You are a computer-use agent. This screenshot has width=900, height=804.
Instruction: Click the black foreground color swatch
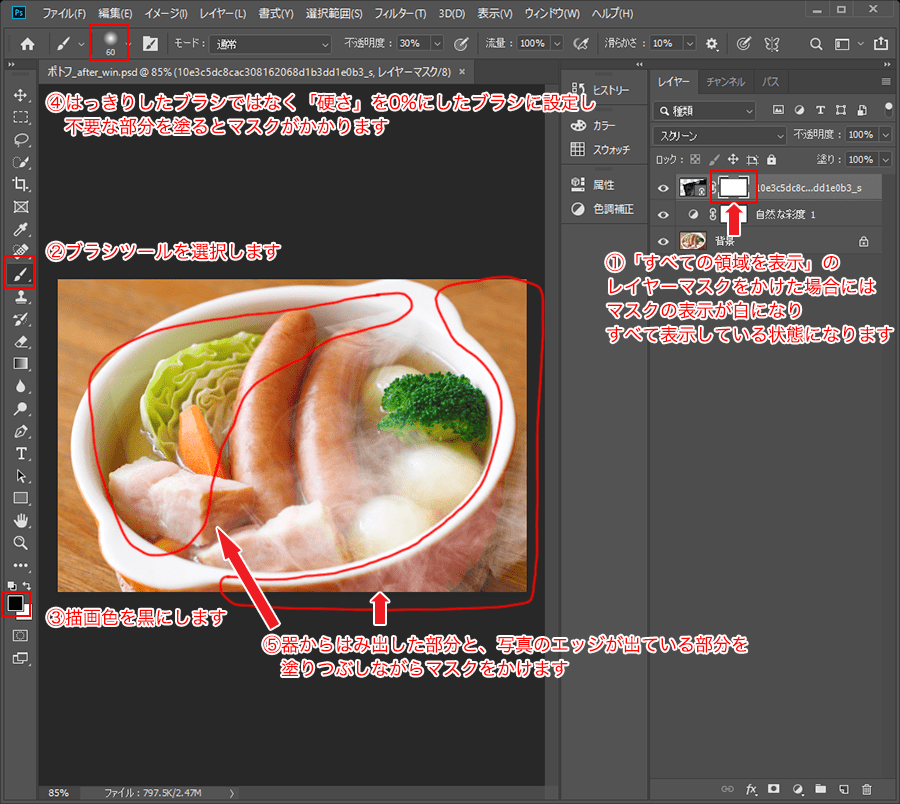[x=15, y=603]
